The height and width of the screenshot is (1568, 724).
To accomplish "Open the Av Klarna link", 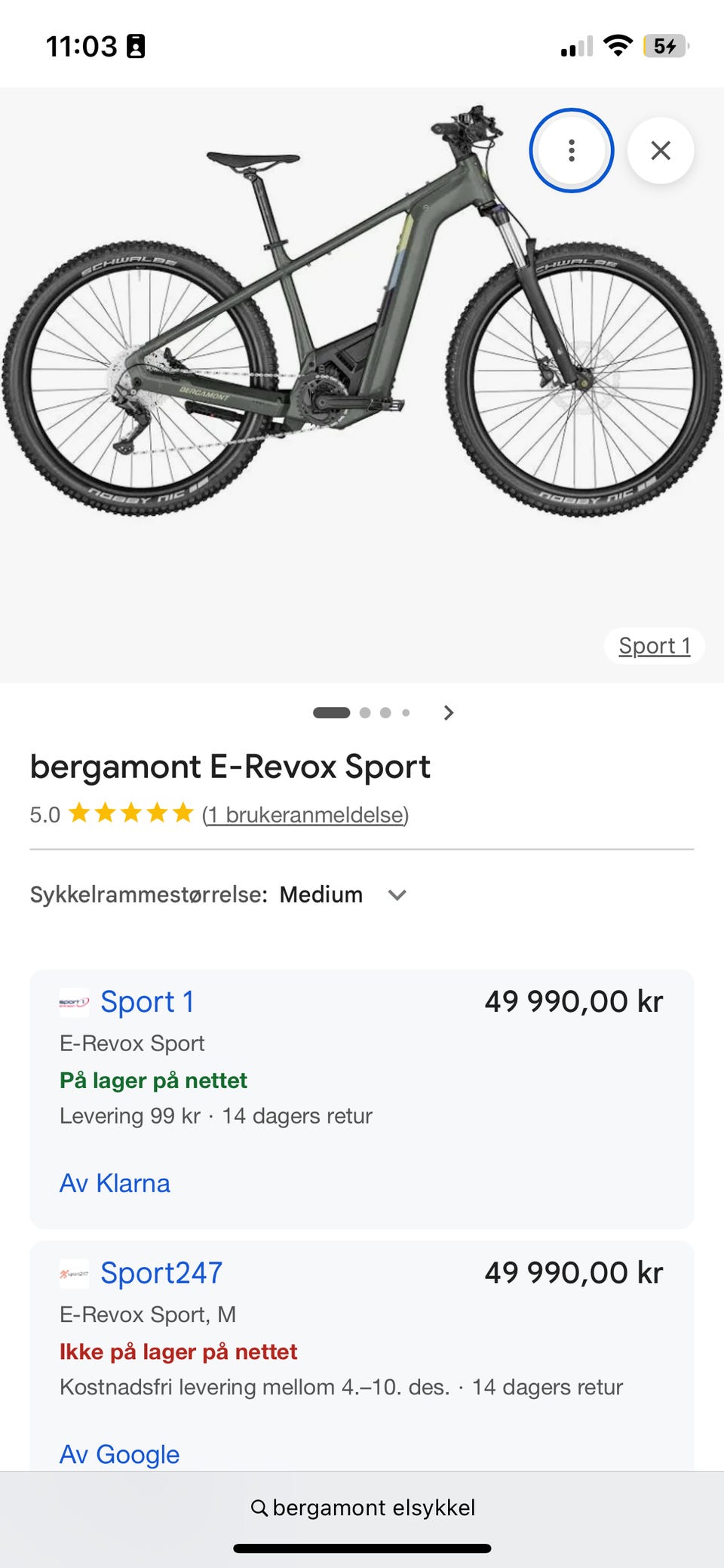I will pos(115,1183).
